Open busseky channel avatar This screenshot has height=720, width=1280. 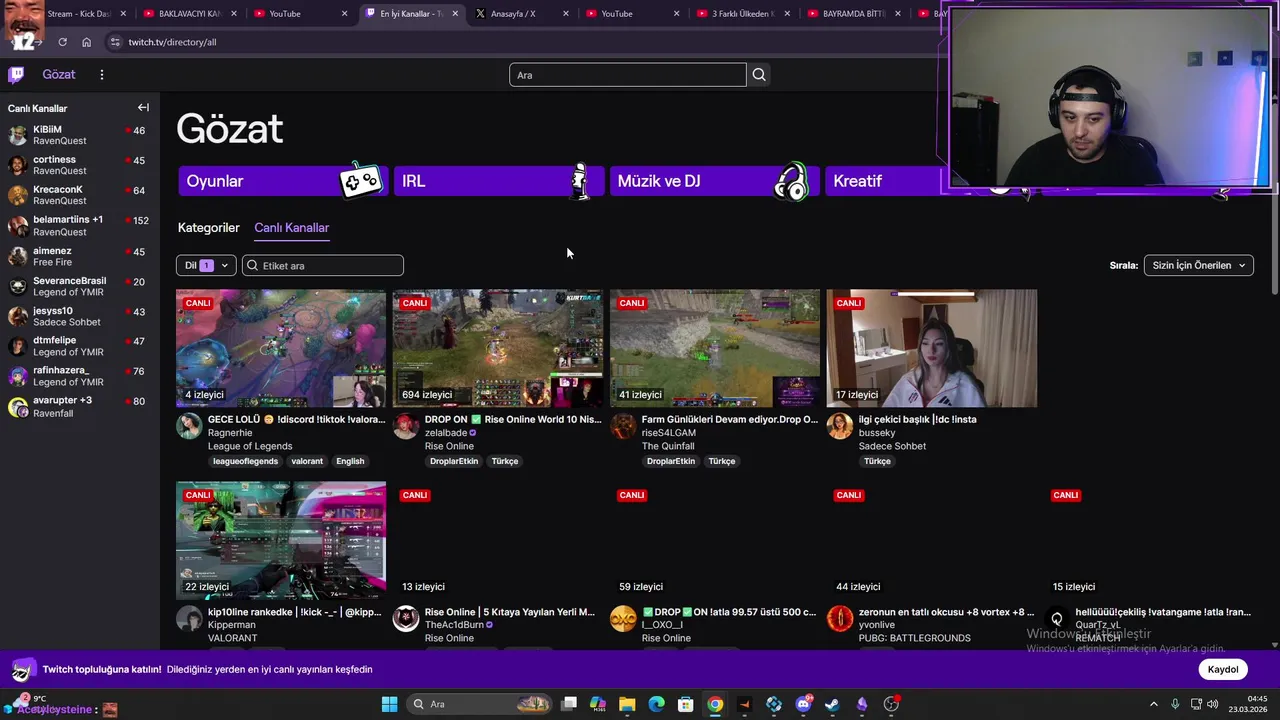point(840,426)
